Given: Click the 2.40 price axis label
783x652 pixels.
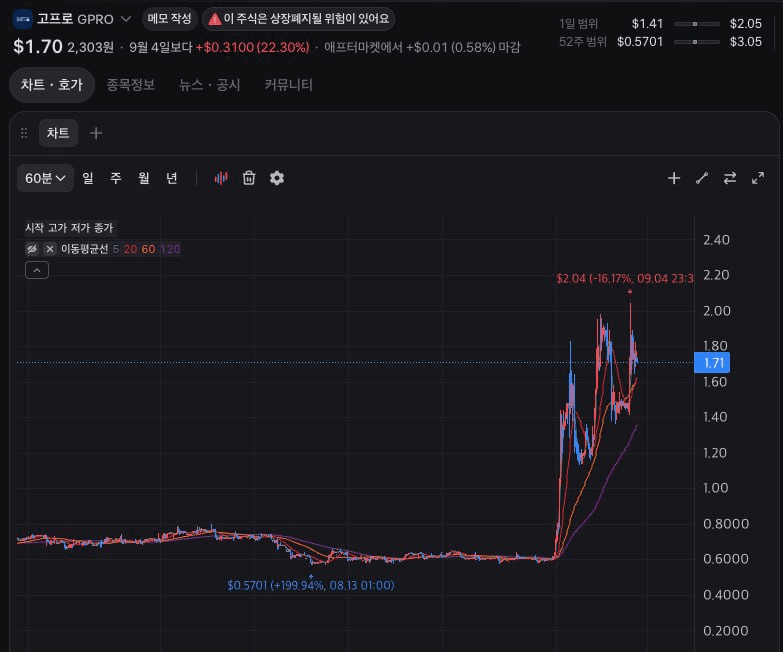Looking at the screenshot, I should tap(717, 240).
